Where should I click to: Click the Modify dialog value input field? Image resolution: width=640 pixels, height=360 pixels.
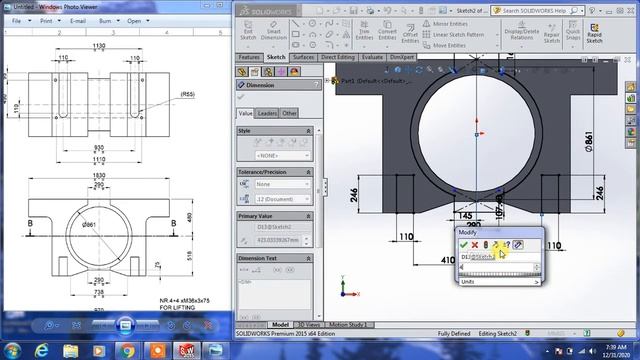[496, 267]
